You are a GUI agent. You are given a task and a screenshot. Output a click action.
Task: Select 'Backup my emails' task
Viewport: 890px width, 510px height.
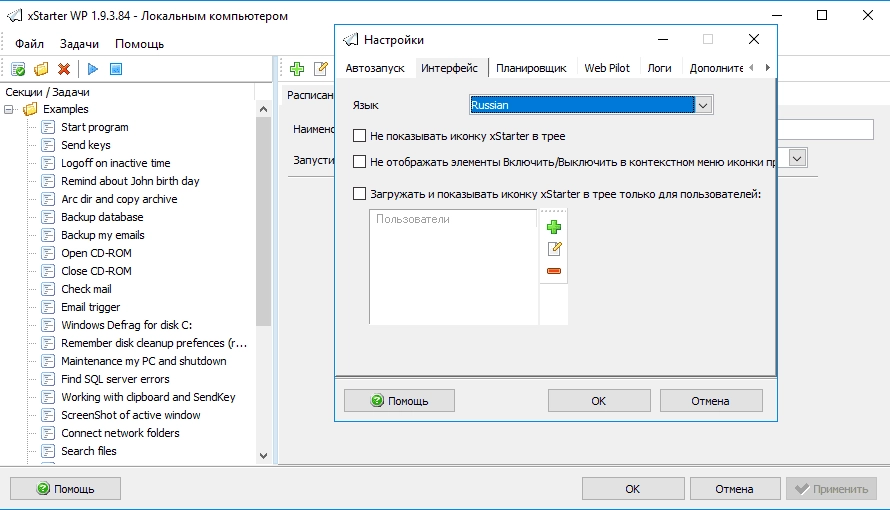tap(103, 235)
